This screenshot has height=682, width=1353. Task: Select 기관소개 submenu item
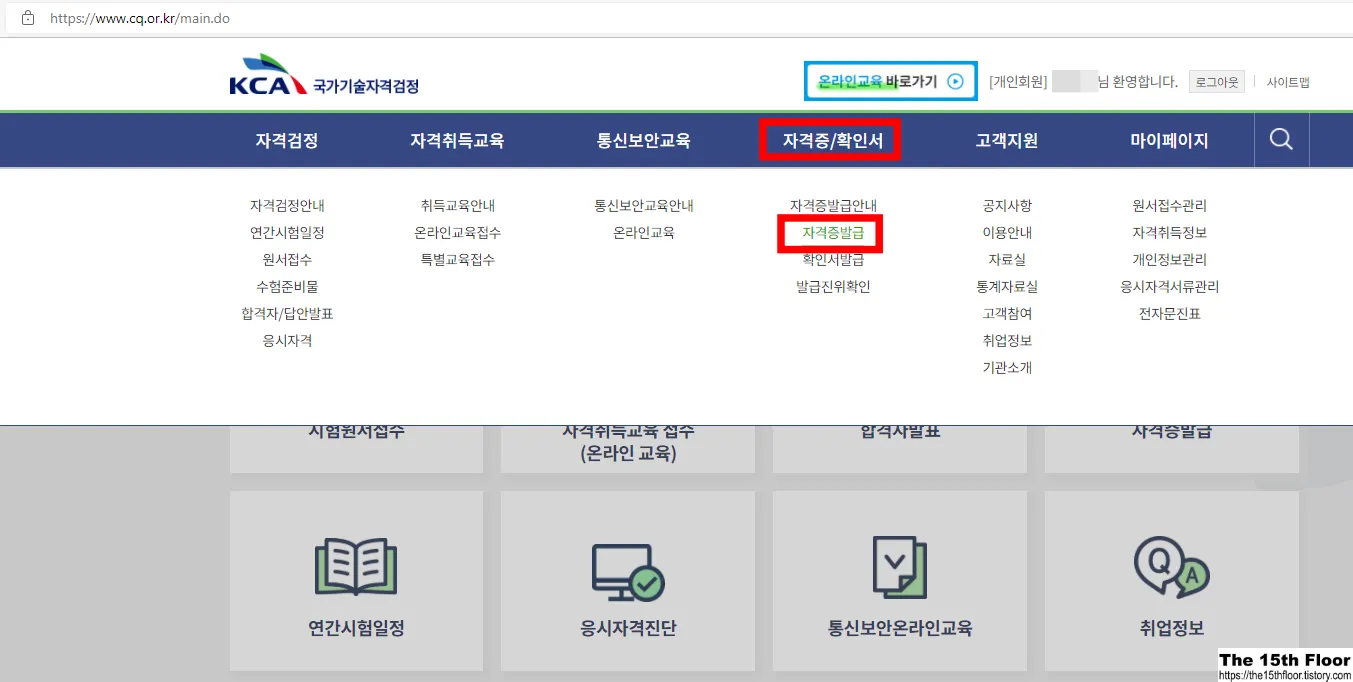[1007, 368]
